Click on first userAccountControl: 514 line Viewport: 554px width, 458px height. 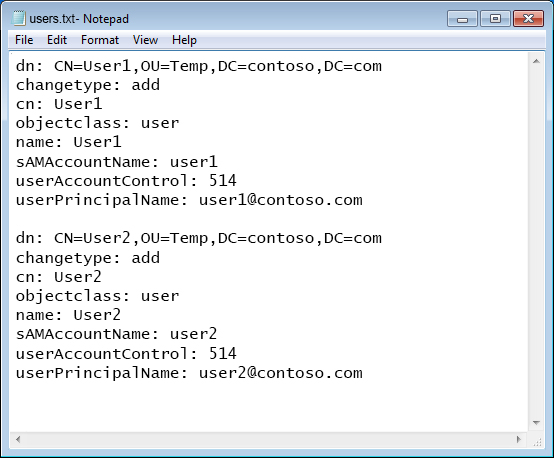pos(126,181)
